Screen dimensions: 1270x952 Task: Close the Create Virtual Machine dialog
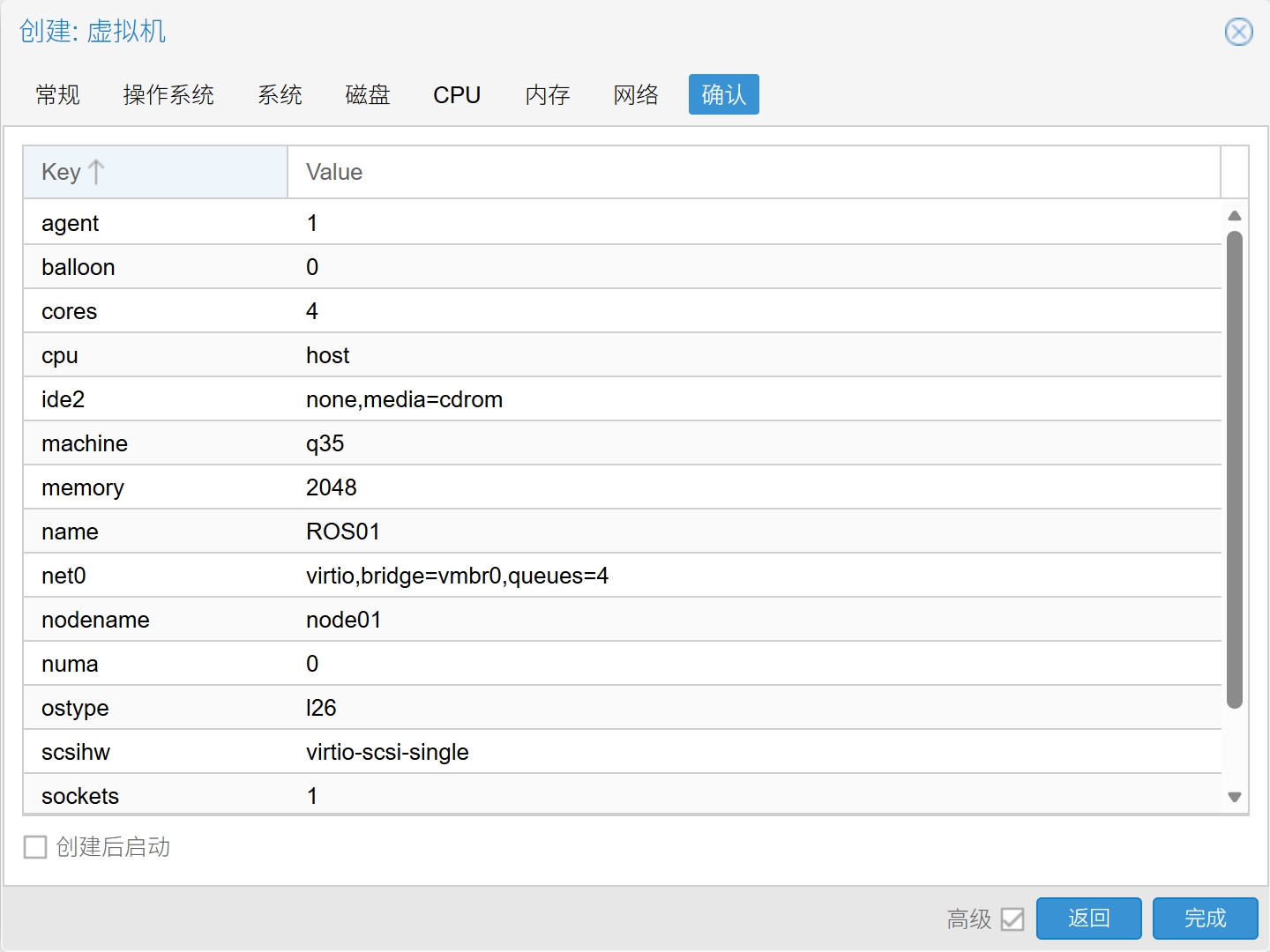(1238, 33)
